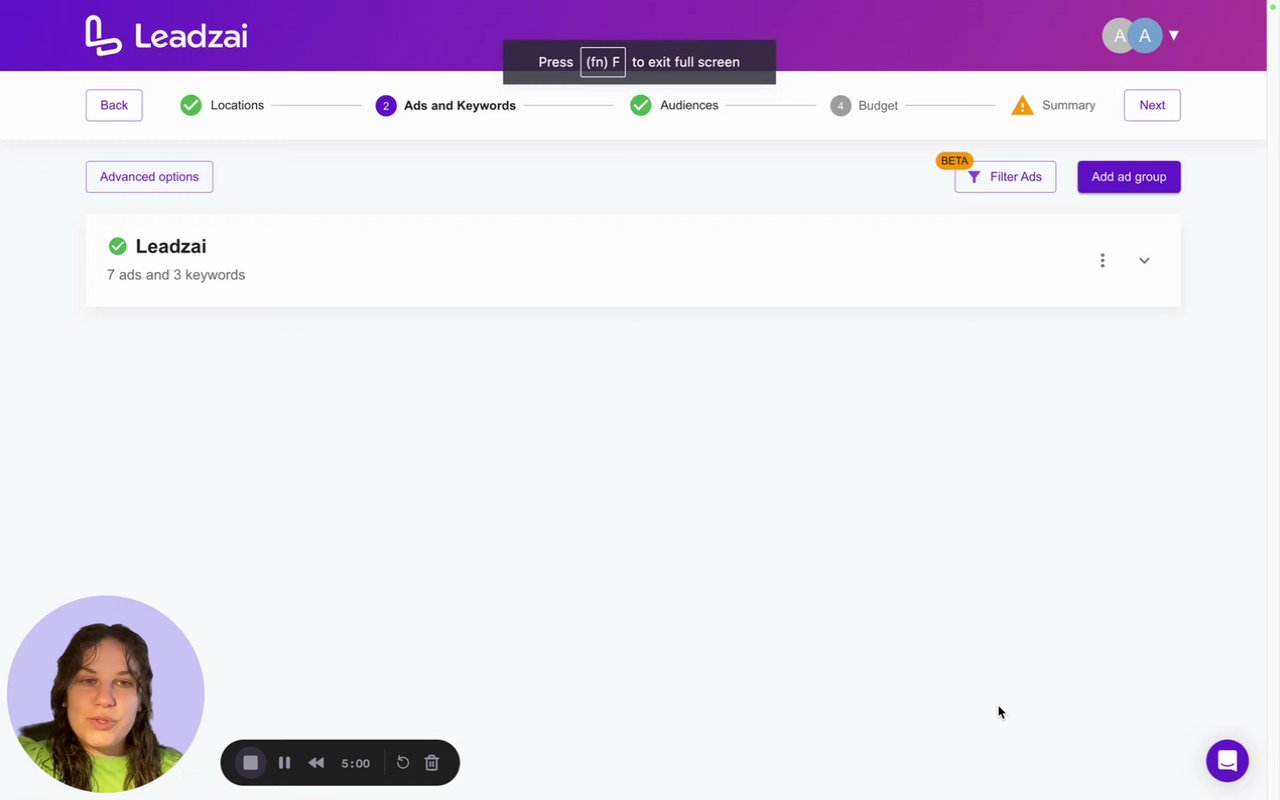Click the Leadzai ad group title
The height and width of the screenshot is (800, 1280).
click(x=171, y=246)
